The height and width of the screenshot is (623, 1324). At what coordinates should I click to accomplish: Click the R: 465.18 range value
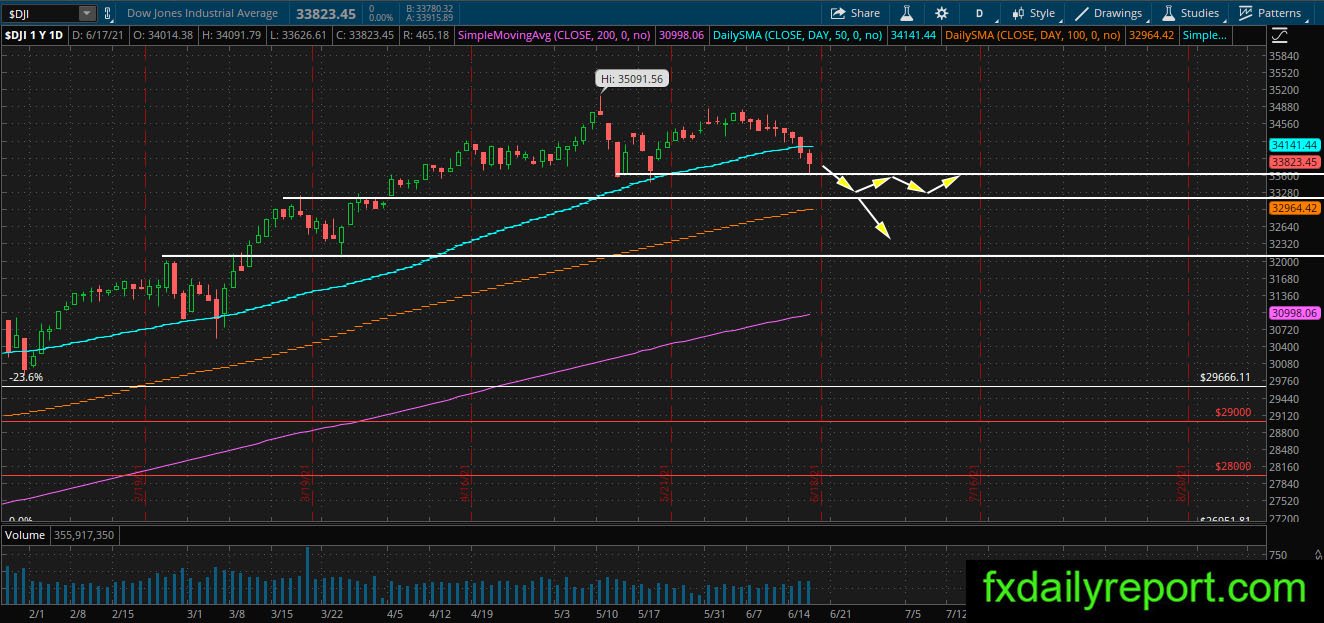426,35
